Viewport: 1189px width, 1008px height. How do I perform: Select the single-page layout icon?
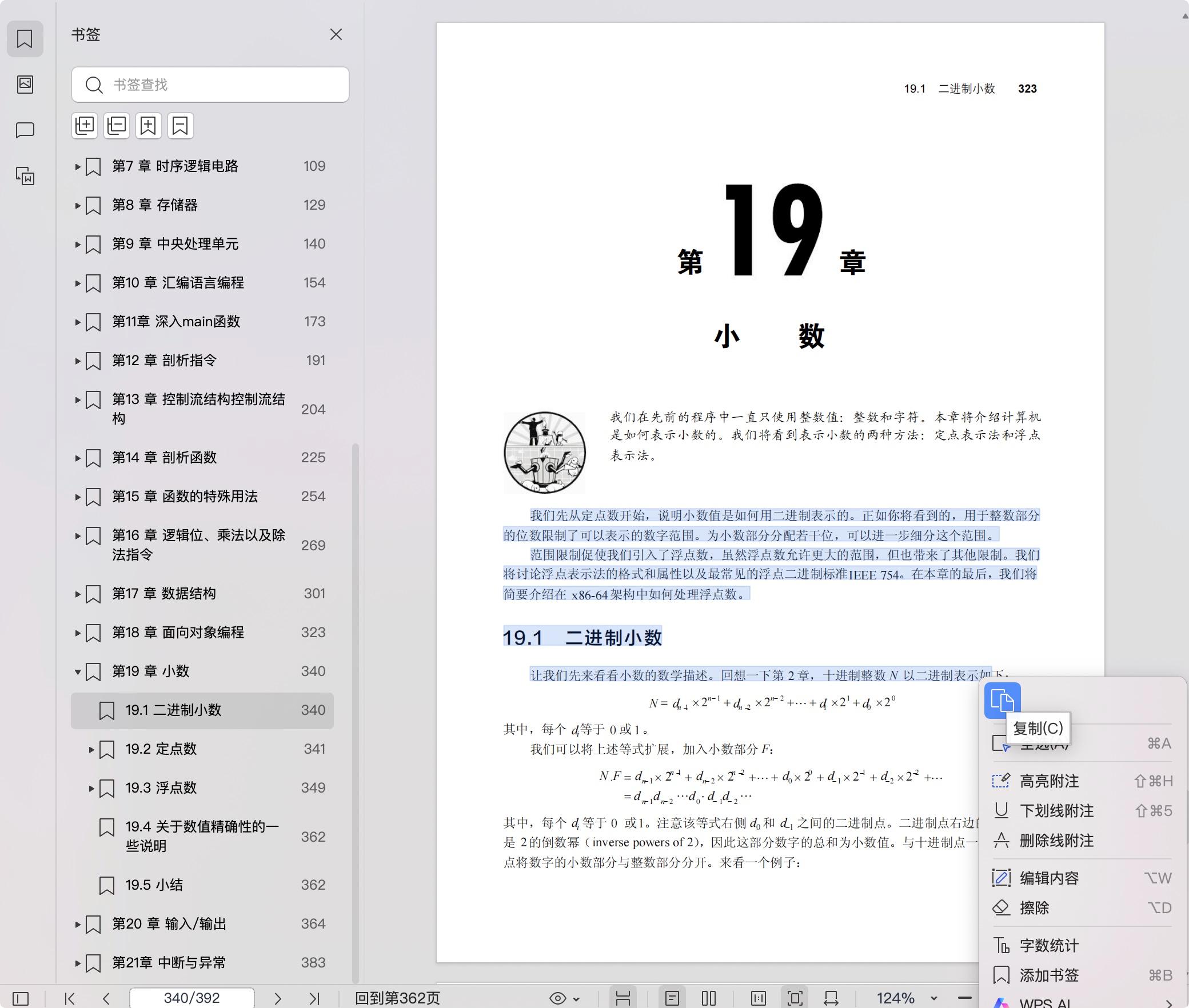[672, 998]
